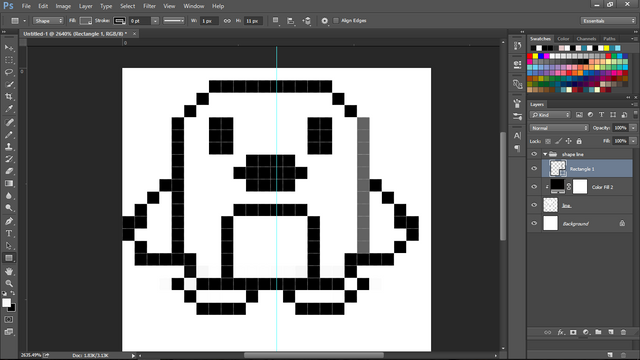640x360 pixels.
Task: Create new group folder icon
Action: point(598,332)
